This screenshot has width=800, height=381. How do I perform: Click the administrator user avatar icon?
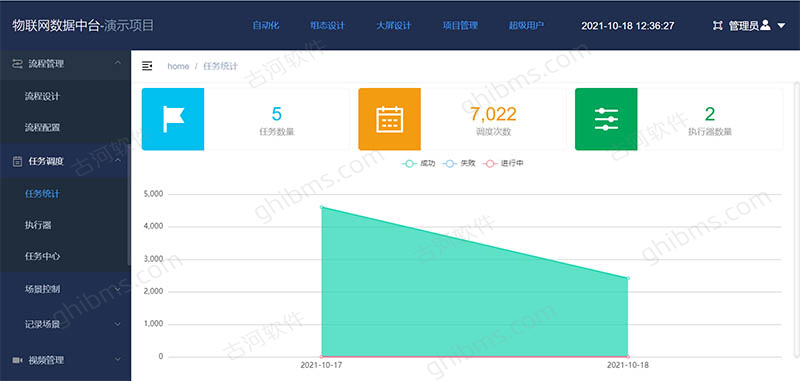[x=765, y=25]
